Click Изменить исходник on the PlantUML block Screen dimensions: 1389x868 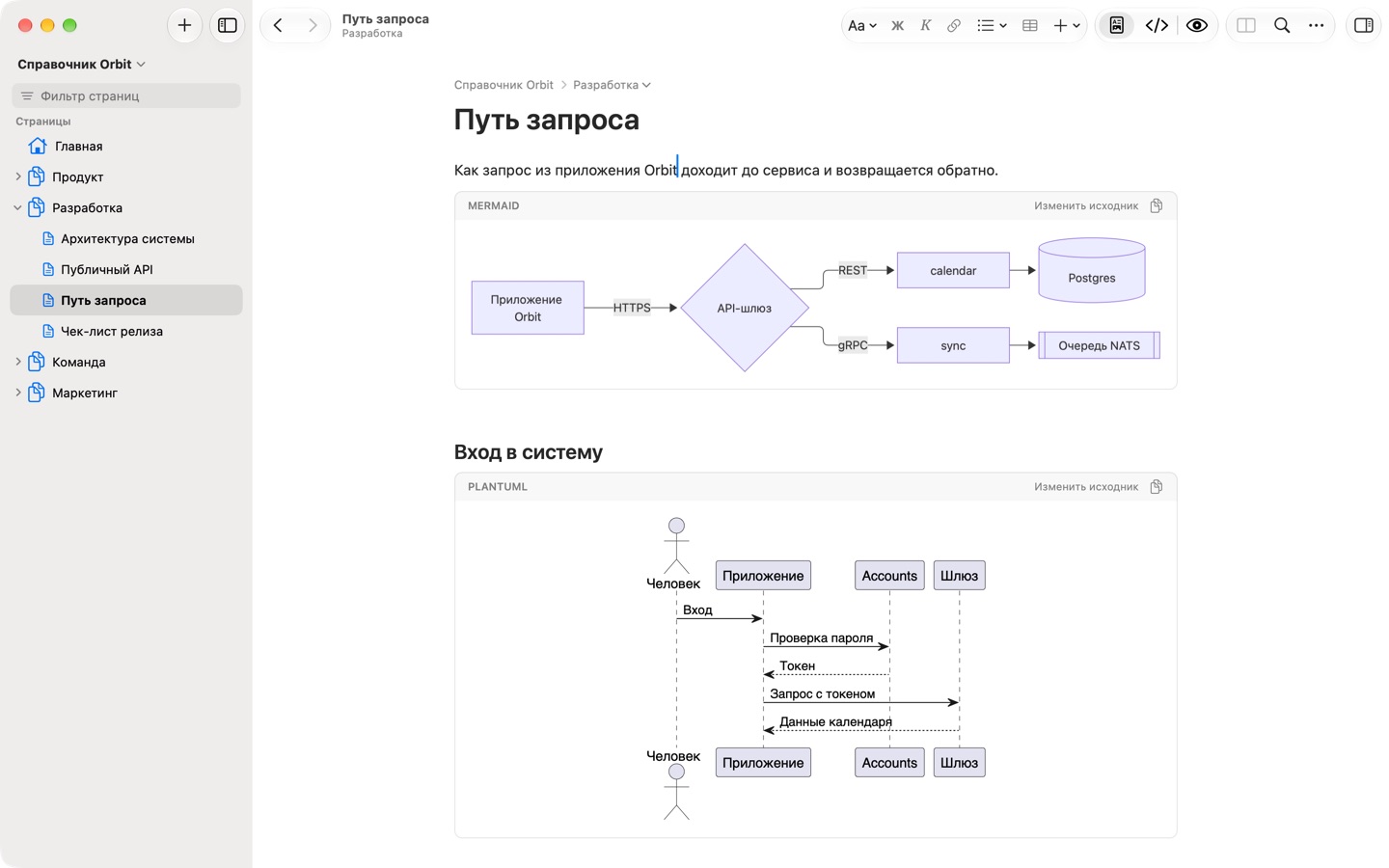pos(1086,487)
